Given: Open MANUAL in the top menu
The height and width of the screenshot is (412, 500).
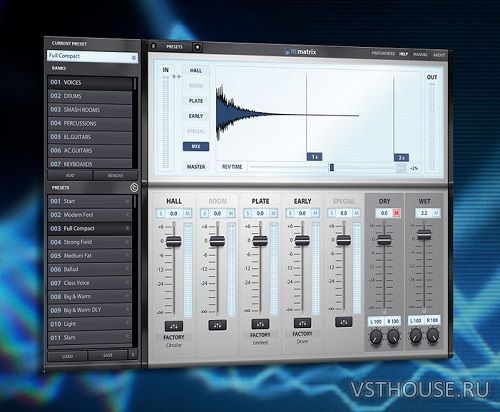Looking at the screenshot, I should (x=420, y=54).
